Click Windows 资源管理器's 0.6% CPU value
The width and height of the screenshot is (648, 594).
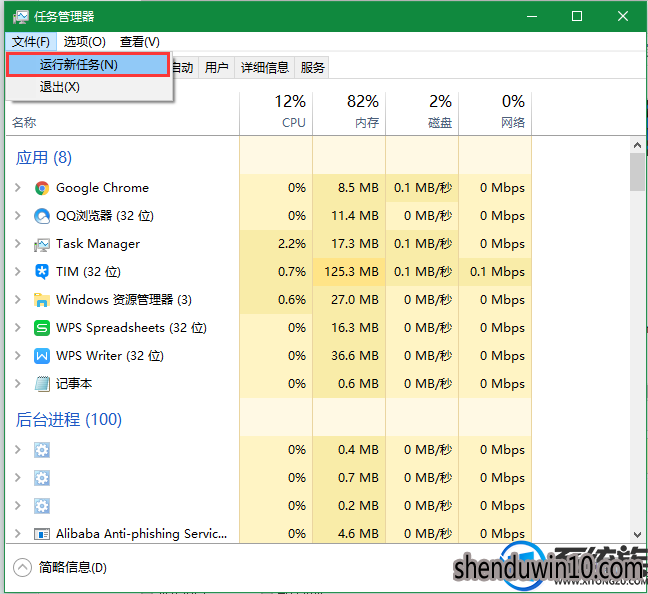[292, 300]
